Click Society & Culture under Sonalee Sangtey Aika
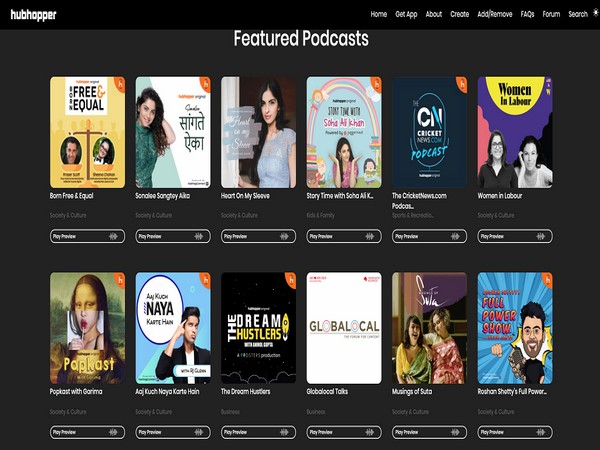Image resolution: width=600 pixels, height=450 pixels. pyautogui.click(x=154, y=215)
